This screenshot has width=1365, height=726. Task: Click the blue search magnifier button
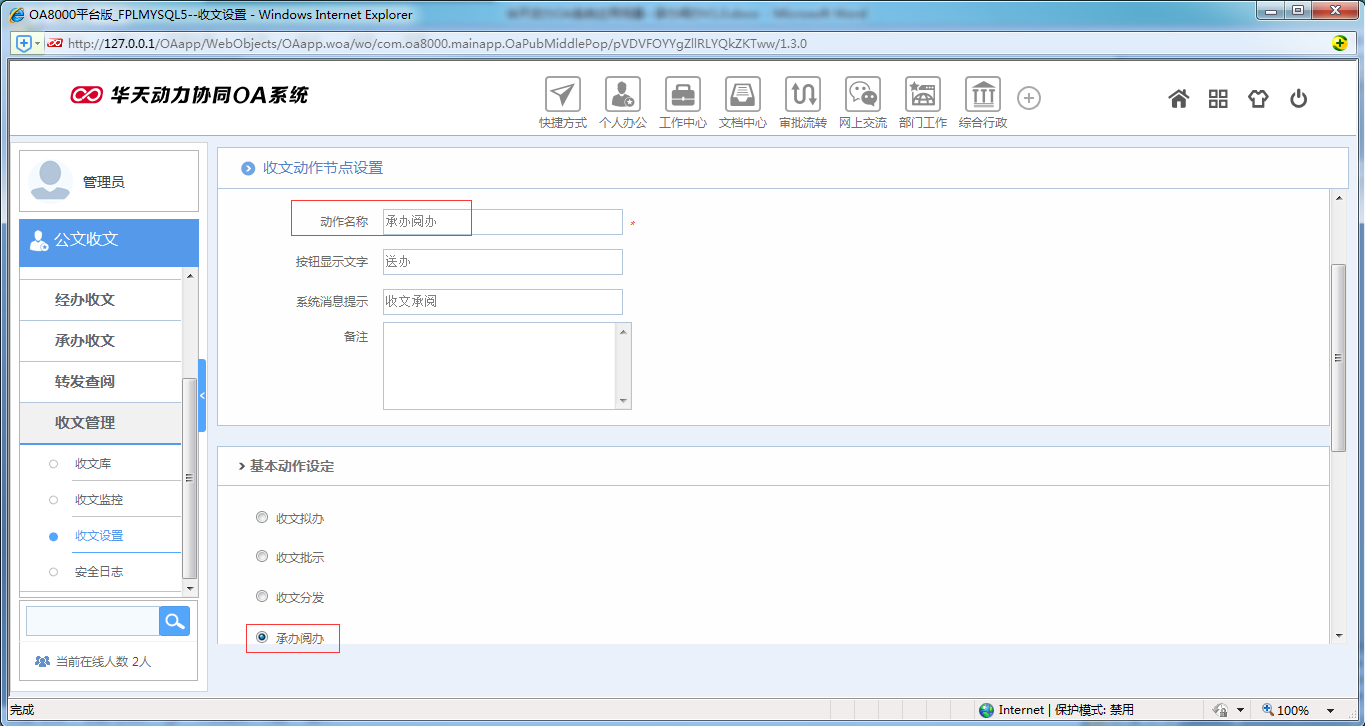[174, 621]
